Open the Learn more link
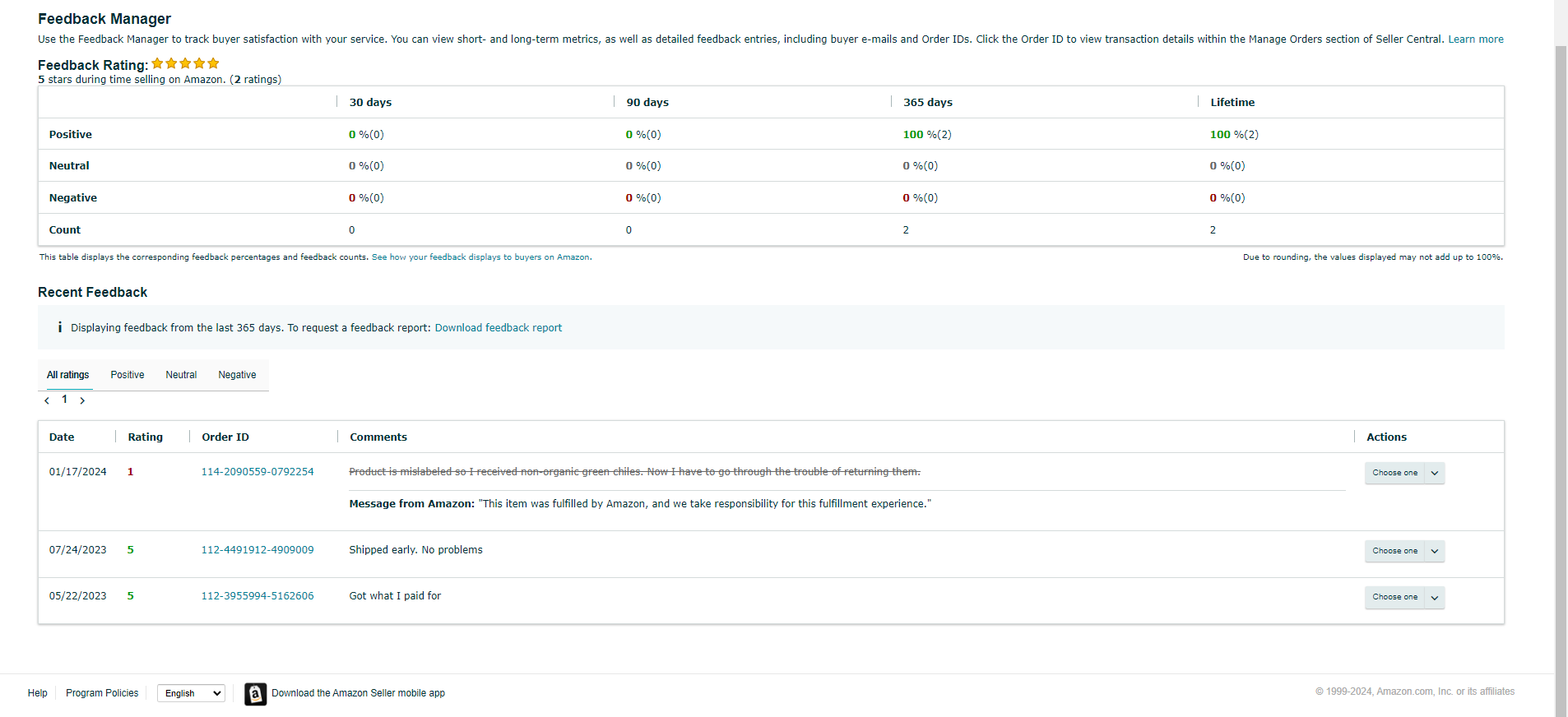Screen dimensions: 1568x717 (x=1476, y=39)
